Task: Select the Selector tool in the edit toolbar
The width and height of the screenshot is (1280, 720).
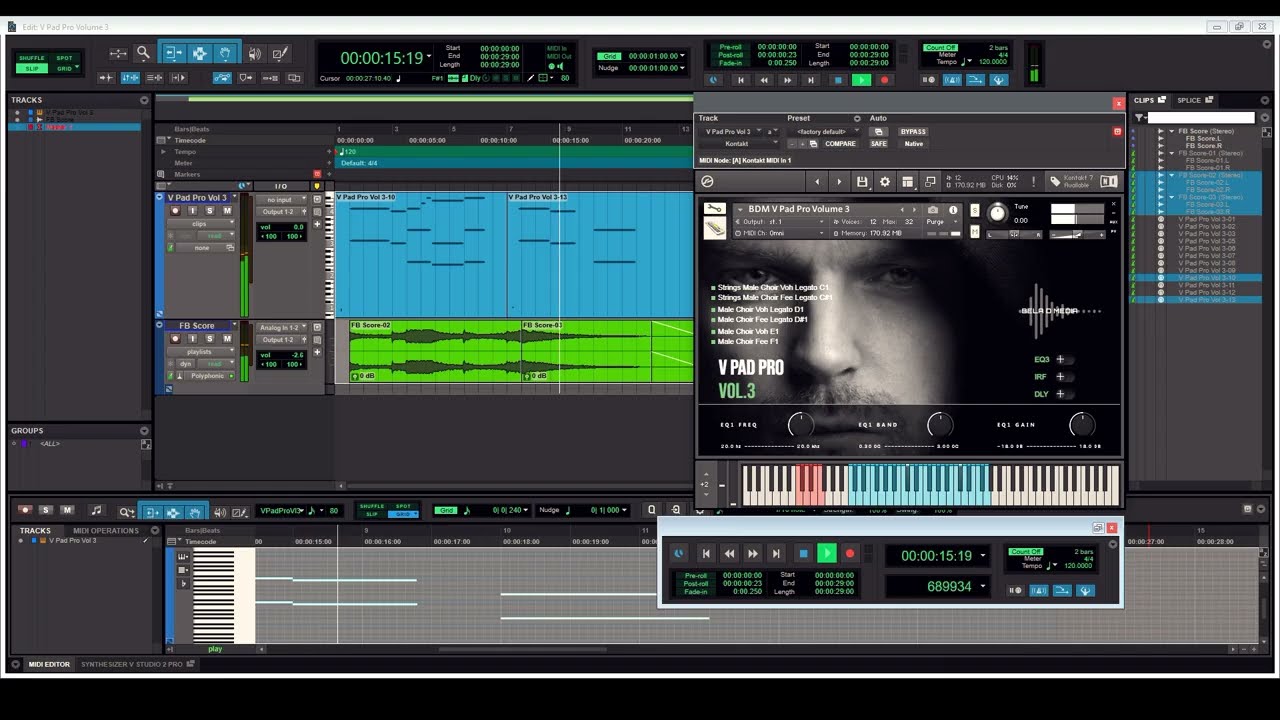Action: tap(199, 54)
